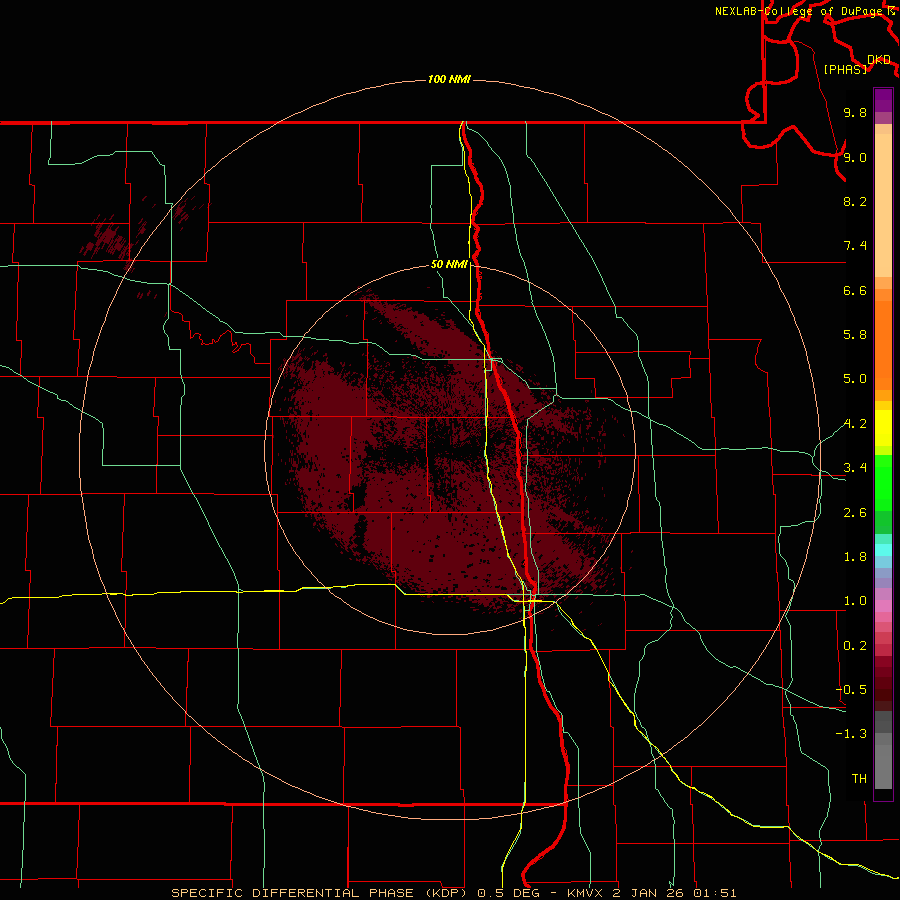Click the 2 JAN 26 01:51 timestamp

pos(674,893)
